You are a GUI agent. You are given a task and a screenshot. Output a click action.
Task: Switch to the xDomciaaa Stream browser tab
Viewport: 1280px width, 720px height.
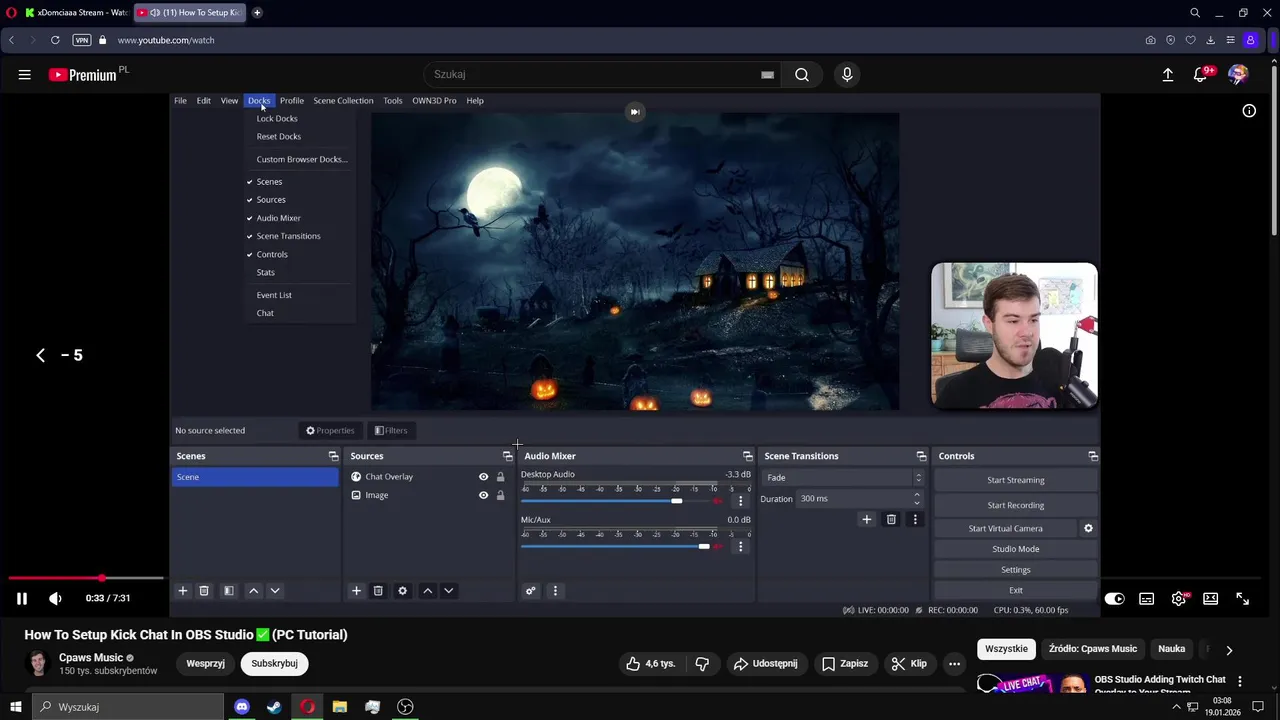click(76, 13)
